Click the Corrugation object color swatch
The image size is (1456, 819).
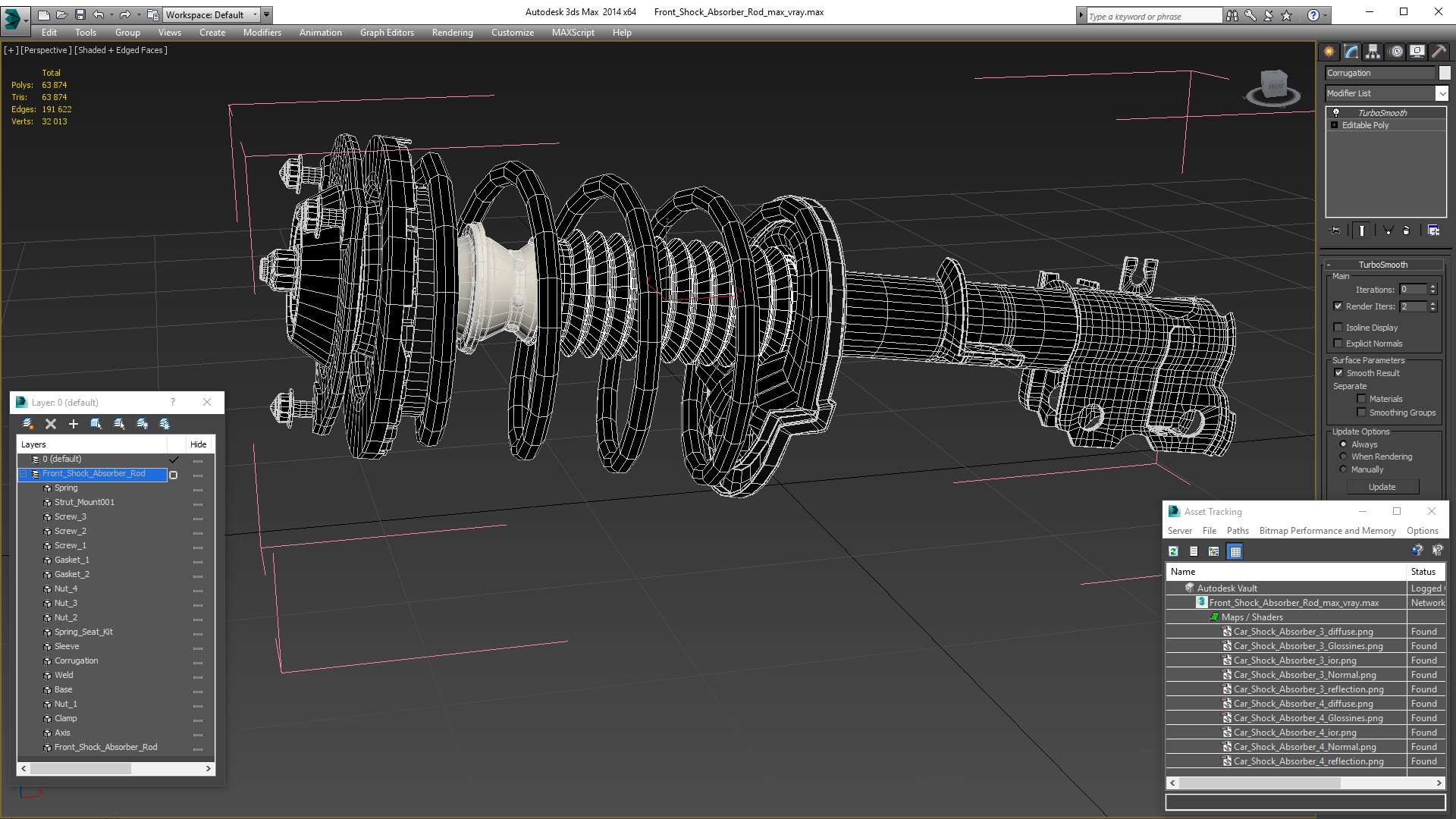[x=1445, y=73]
